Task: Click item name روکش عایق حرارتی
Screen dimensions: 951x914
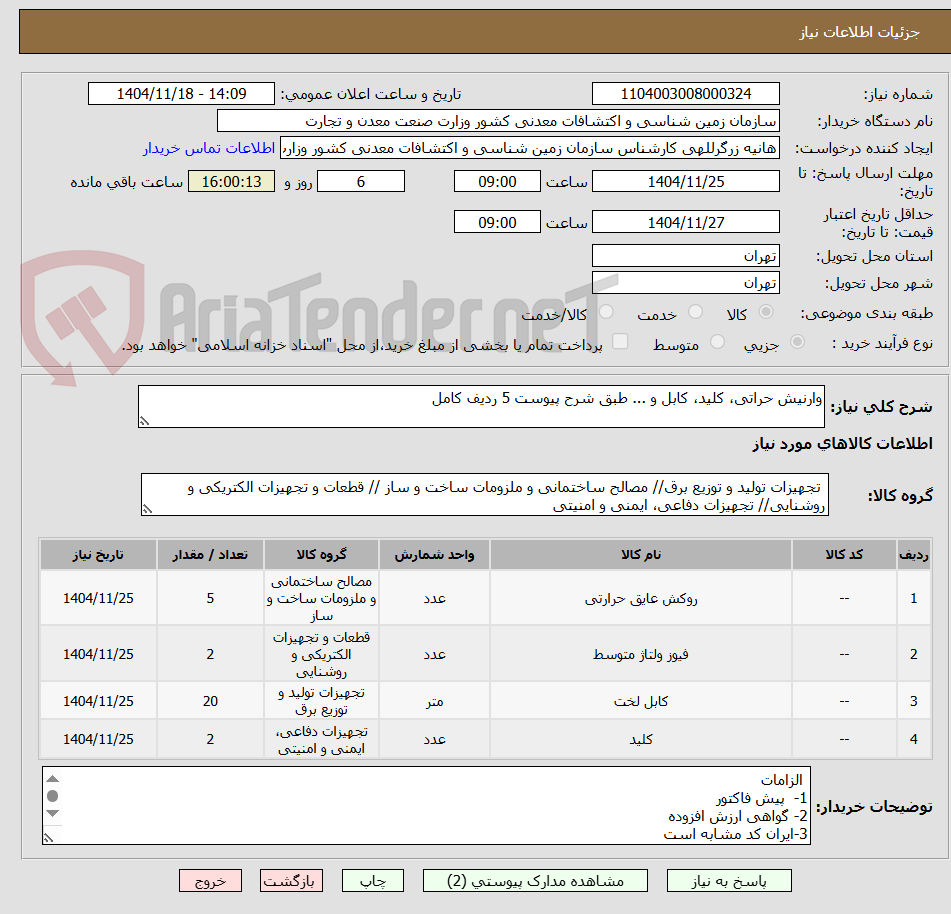Action: tap(640, 599)
